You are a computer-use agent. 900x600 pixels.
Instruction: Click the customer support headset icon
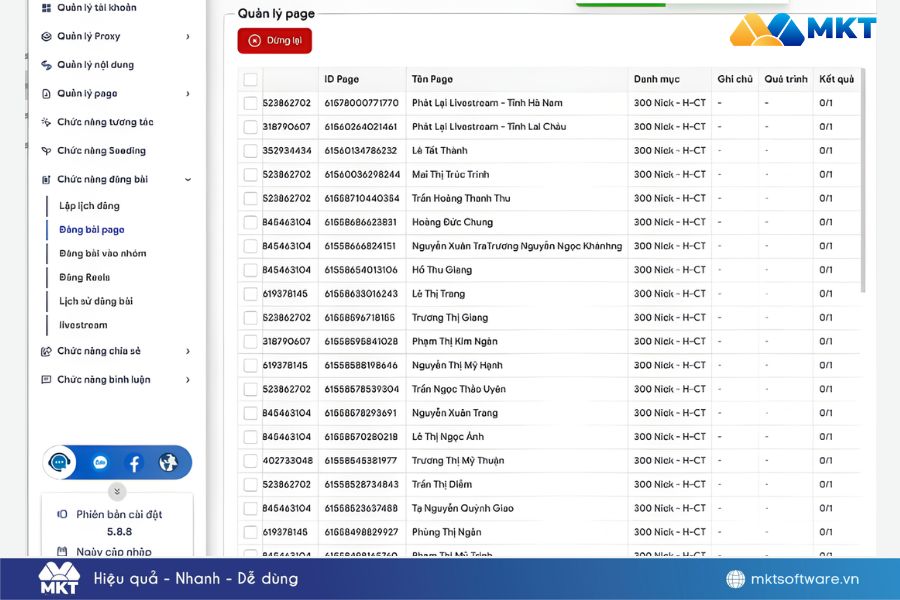coord(62,463)
